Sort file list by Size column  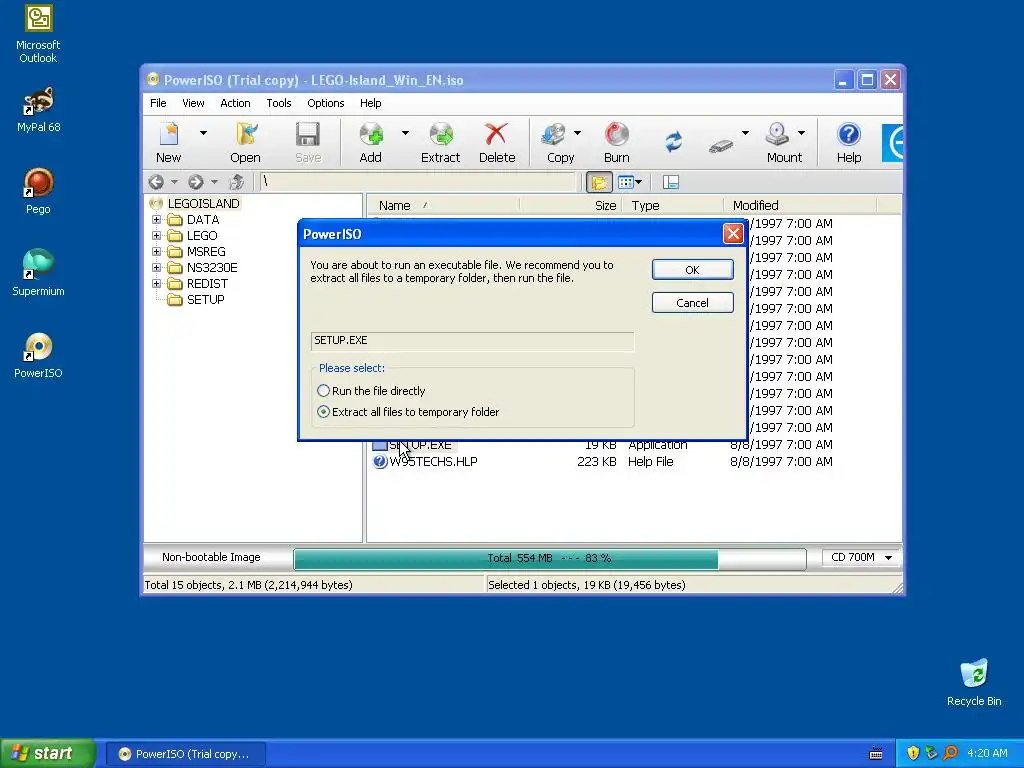(569, 205)
